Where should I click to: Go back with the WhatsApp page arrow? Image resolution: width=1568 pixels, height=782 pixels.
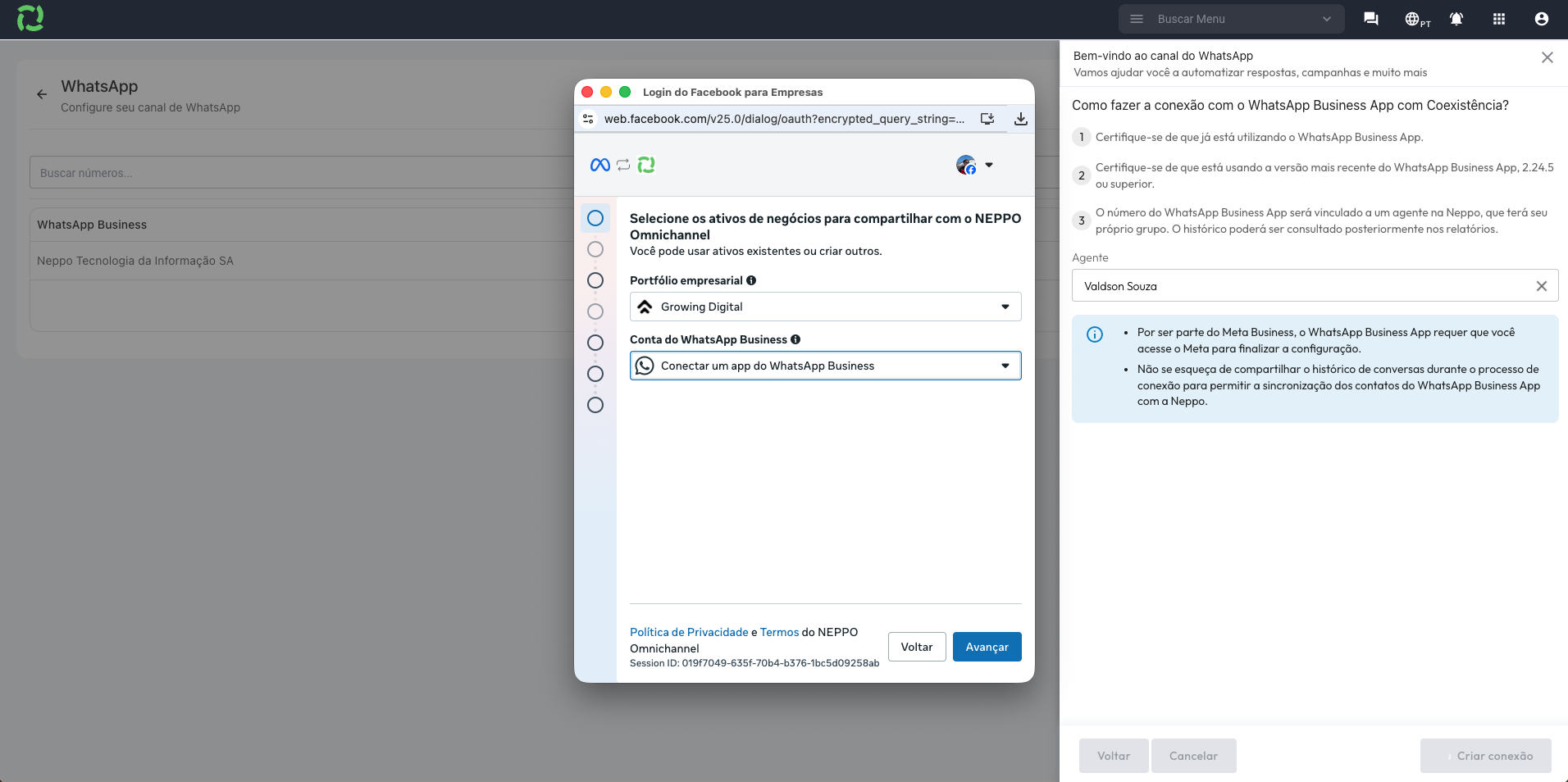pyautogui.click(x=42, y=94)
